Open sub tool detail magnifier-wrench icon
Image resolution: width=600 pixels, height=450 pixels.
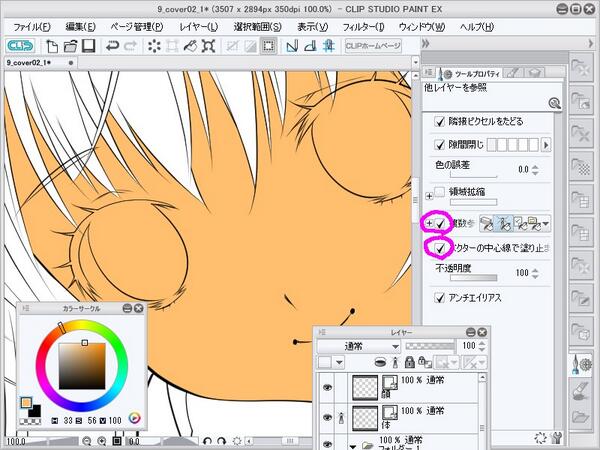(x=554, y=103)
